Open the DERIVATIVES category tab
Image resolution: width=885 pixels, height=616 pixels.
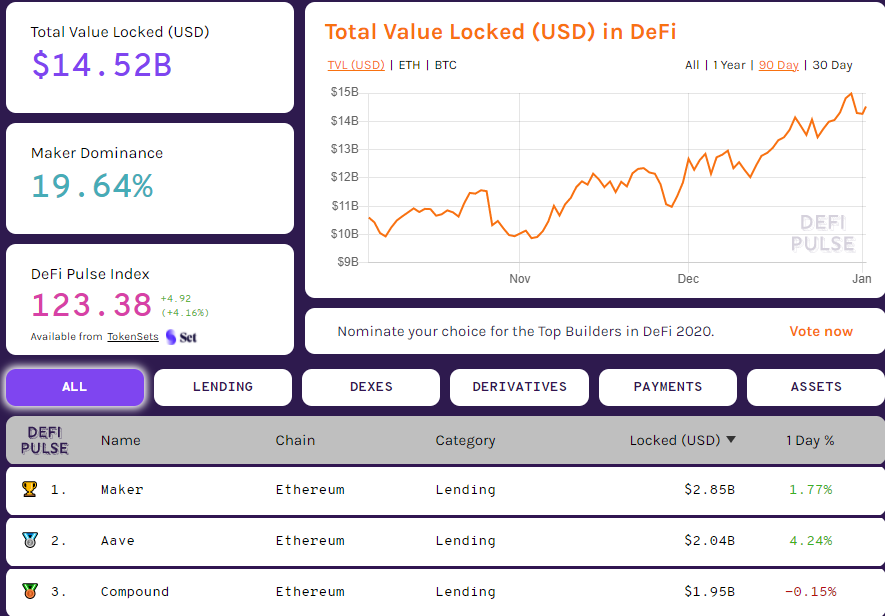[x=519, y=386]
